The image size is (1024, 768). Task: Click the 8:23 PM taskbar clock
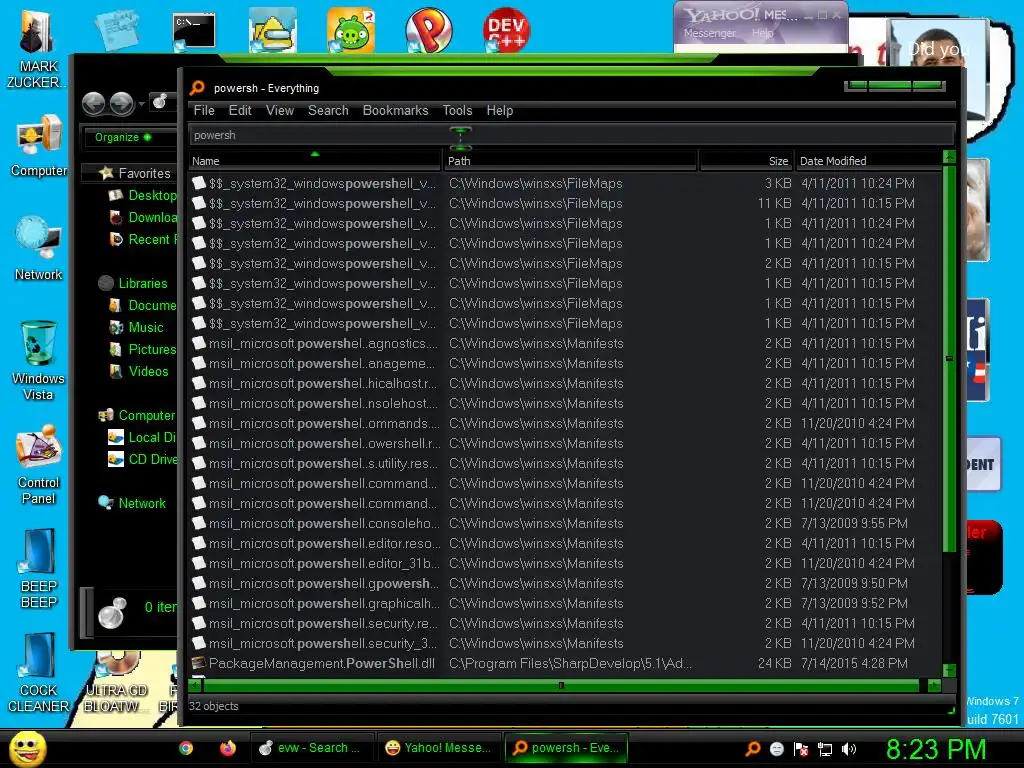936,749
